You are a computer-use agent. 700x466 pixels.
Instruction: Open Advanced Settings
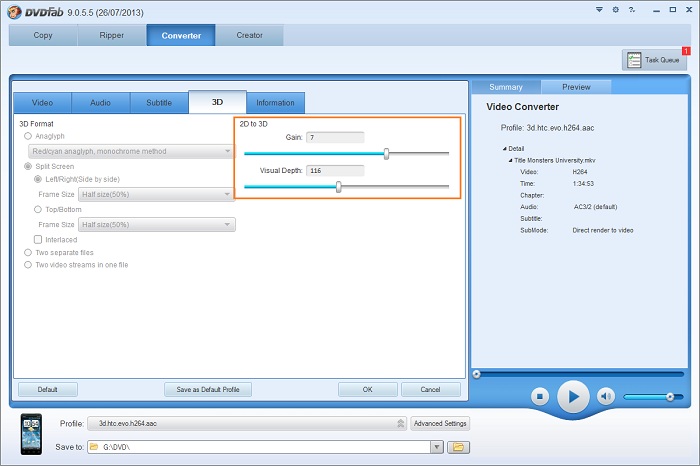440,423
